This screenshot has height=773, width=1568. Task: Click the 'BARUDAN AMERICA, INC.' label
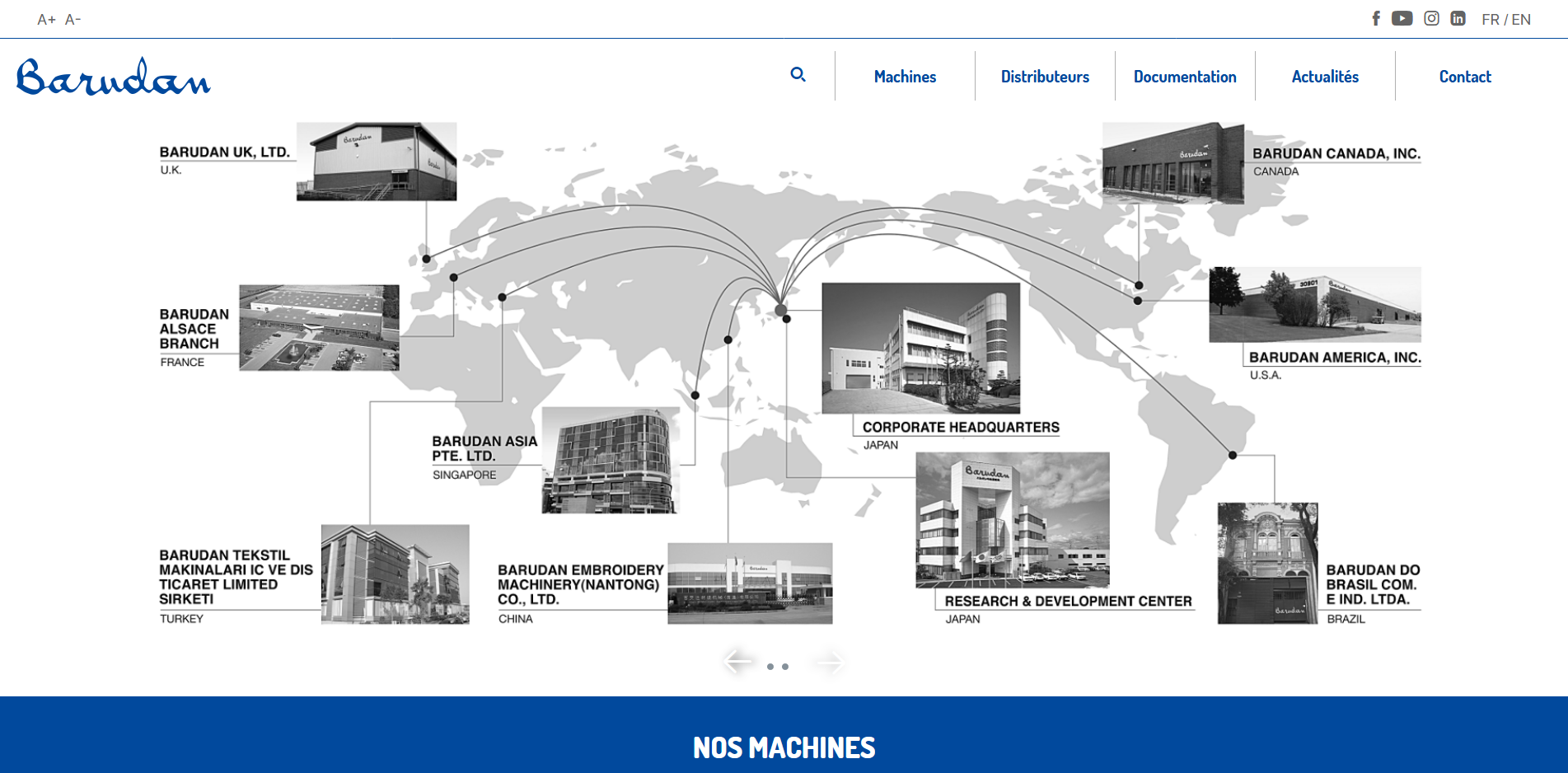coord(1335,358)
